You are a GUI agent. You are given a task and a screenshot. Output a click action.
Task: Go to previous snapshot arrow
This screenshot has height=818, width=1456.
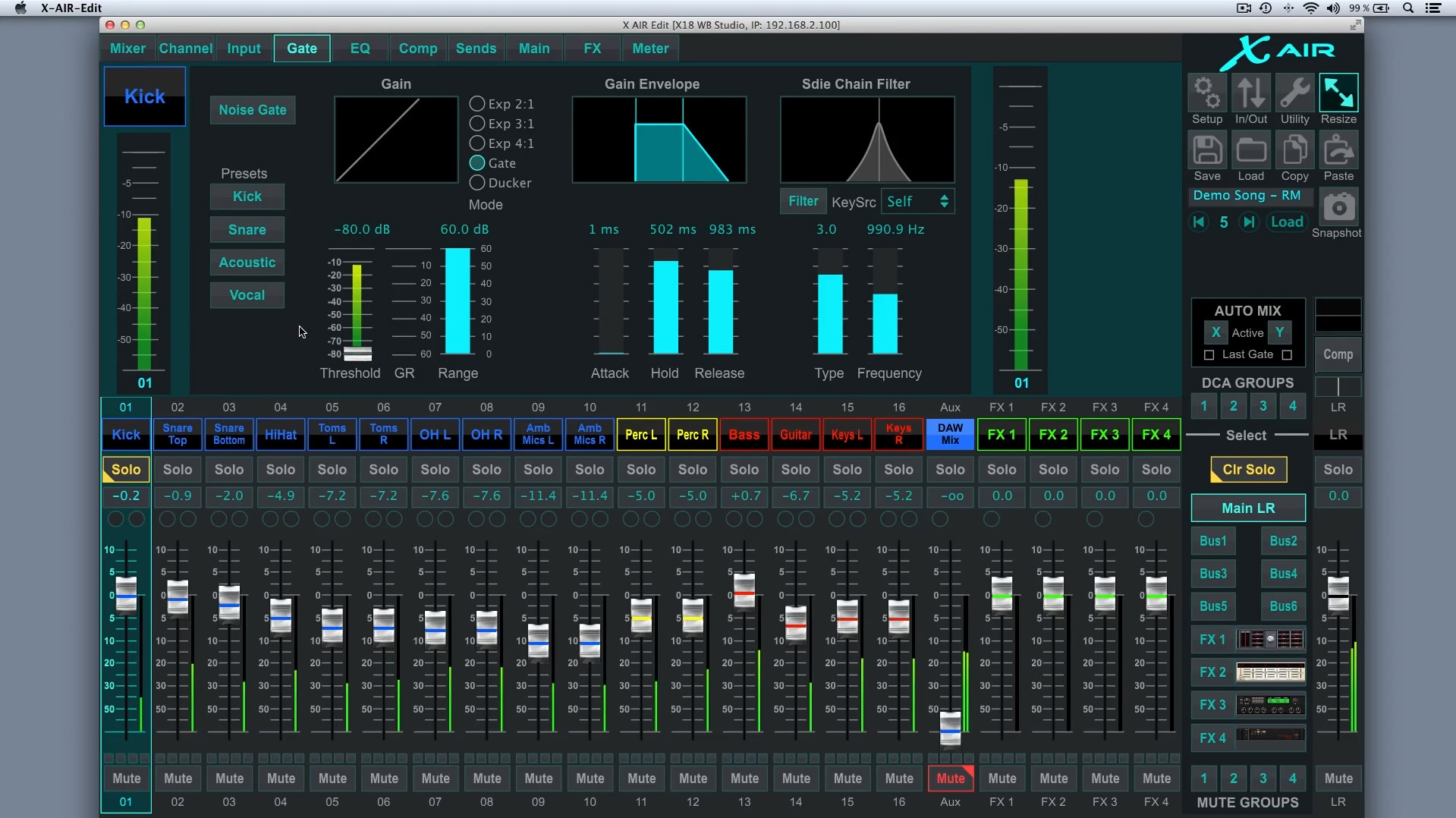click(1199, 222)
